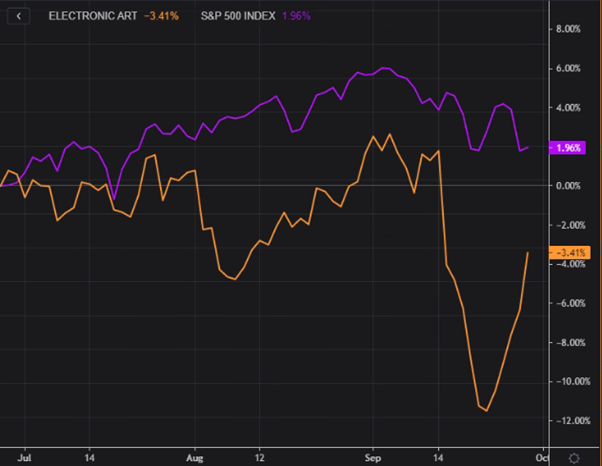Screen dimensions: 602x466
Task: Click the Aug date label
Action: click(x=195, y=458)
